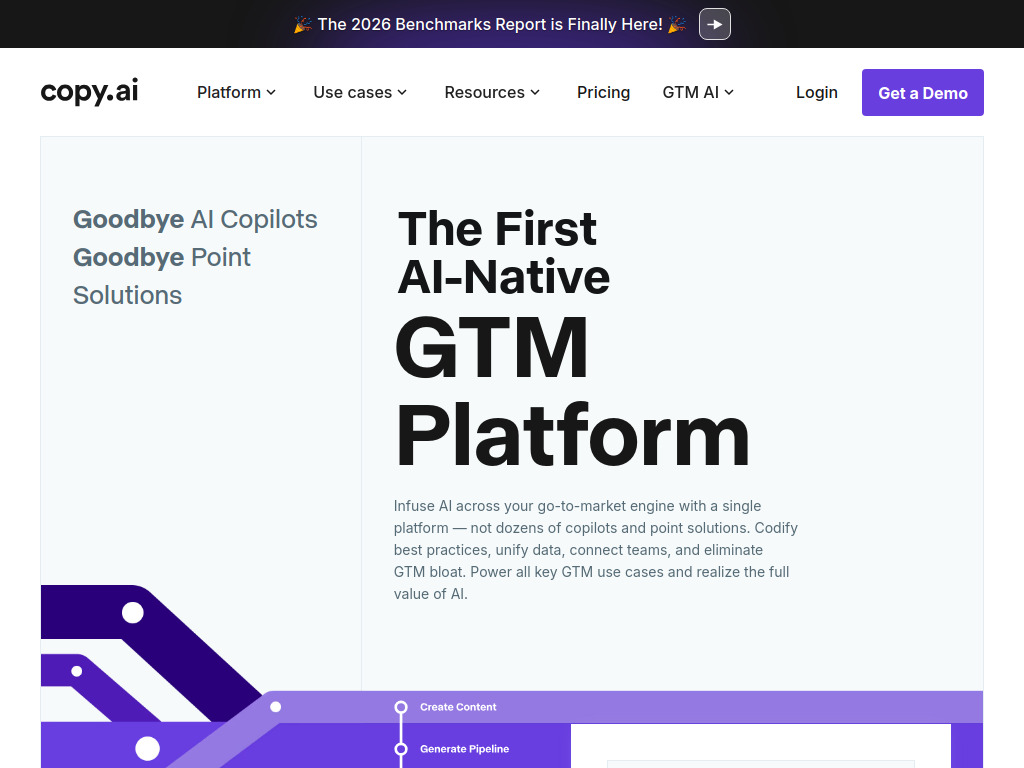Click the GTM Platform headline

[x=570, y=392]
